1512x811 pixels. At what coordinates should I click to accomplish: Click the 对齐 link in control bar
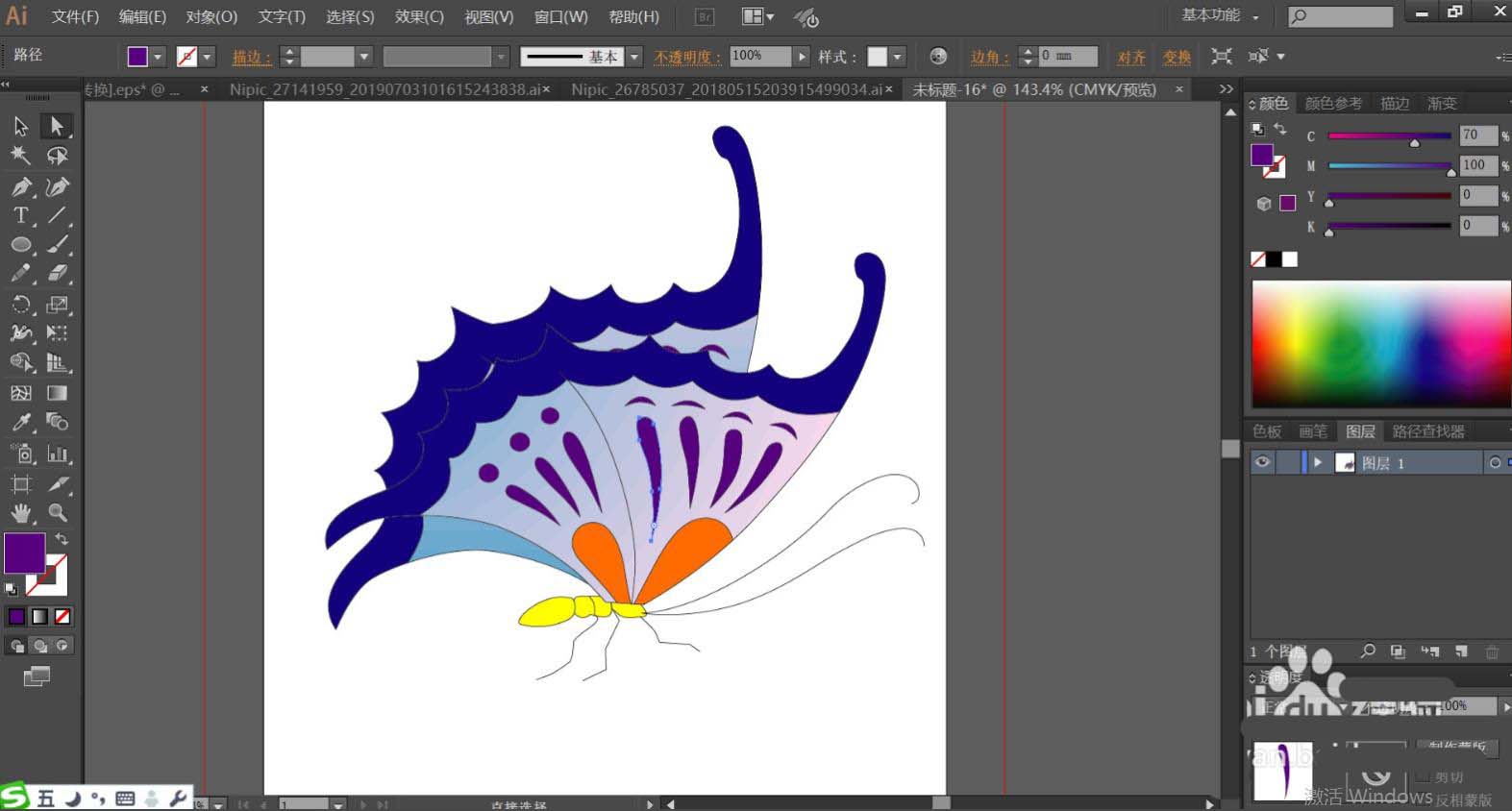click(1130, 57)
